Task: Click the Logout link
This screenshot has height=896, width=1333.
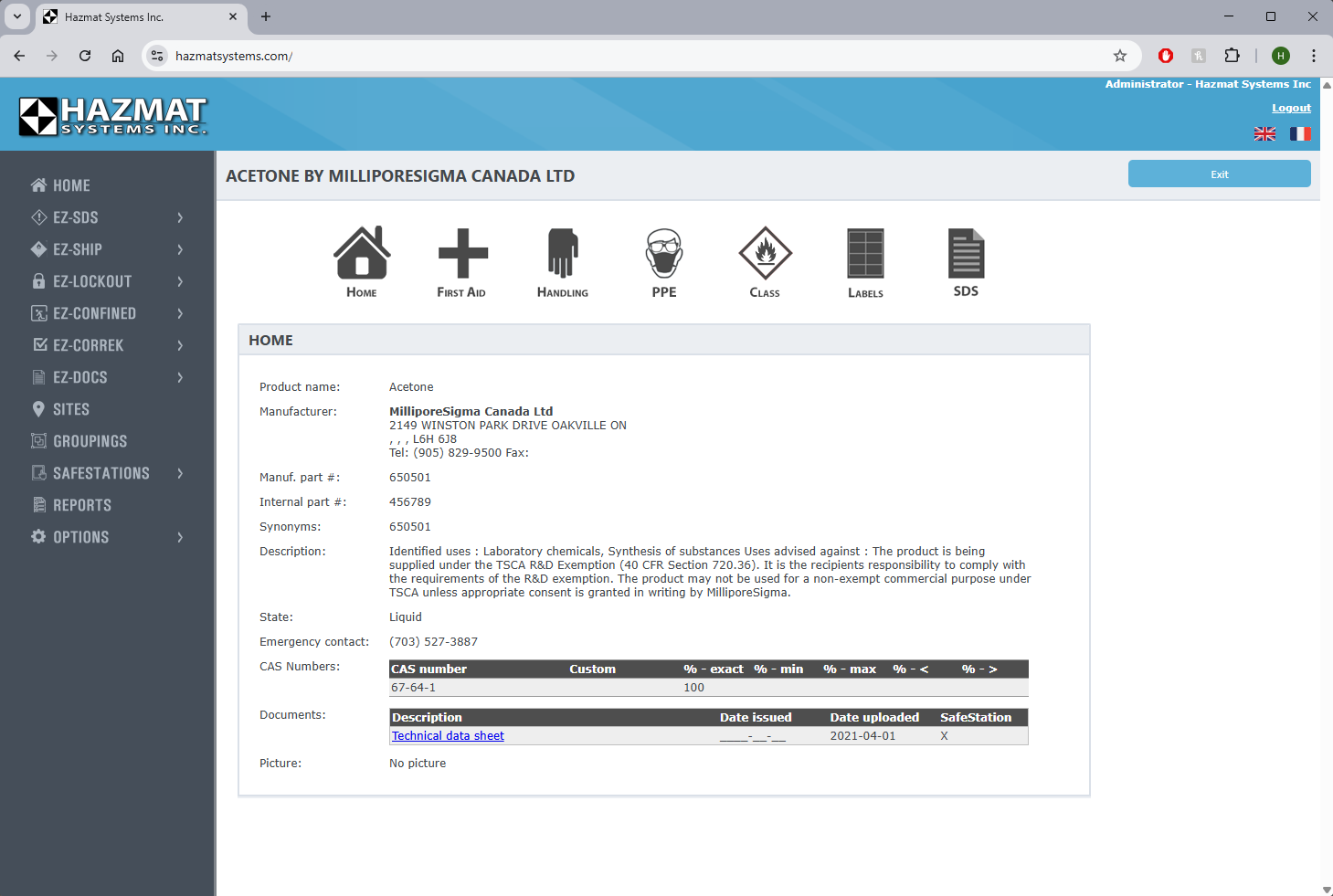Action: 1291,108
